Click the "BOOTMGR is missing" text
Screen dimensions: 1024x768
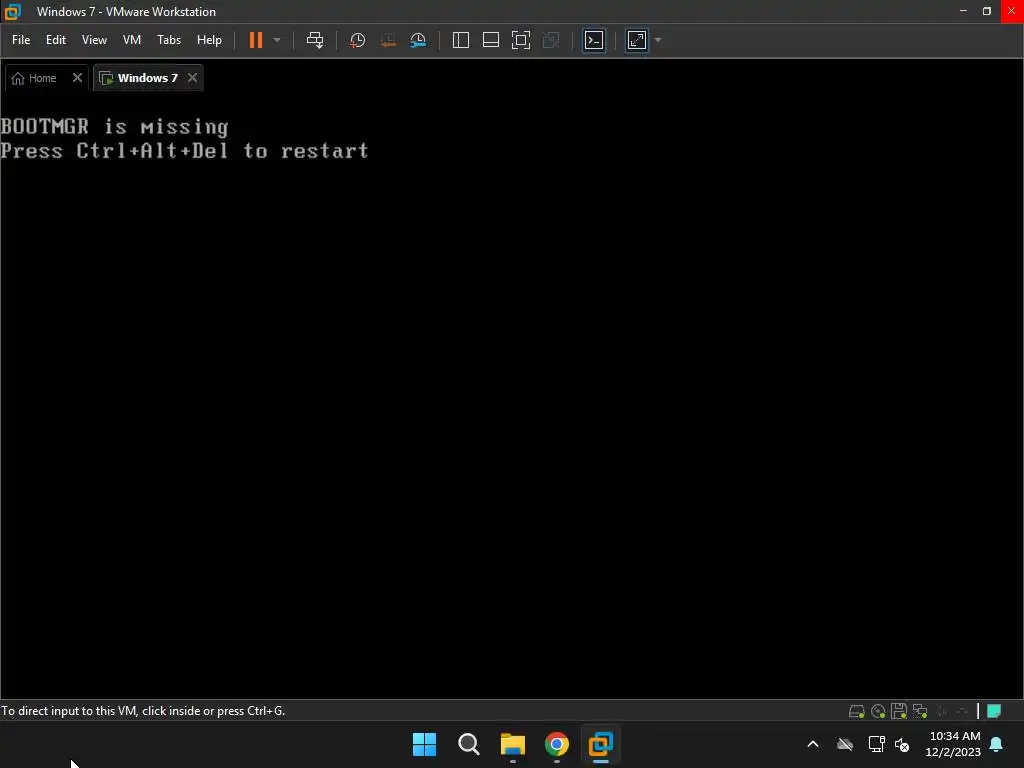(x=115, y=127)
